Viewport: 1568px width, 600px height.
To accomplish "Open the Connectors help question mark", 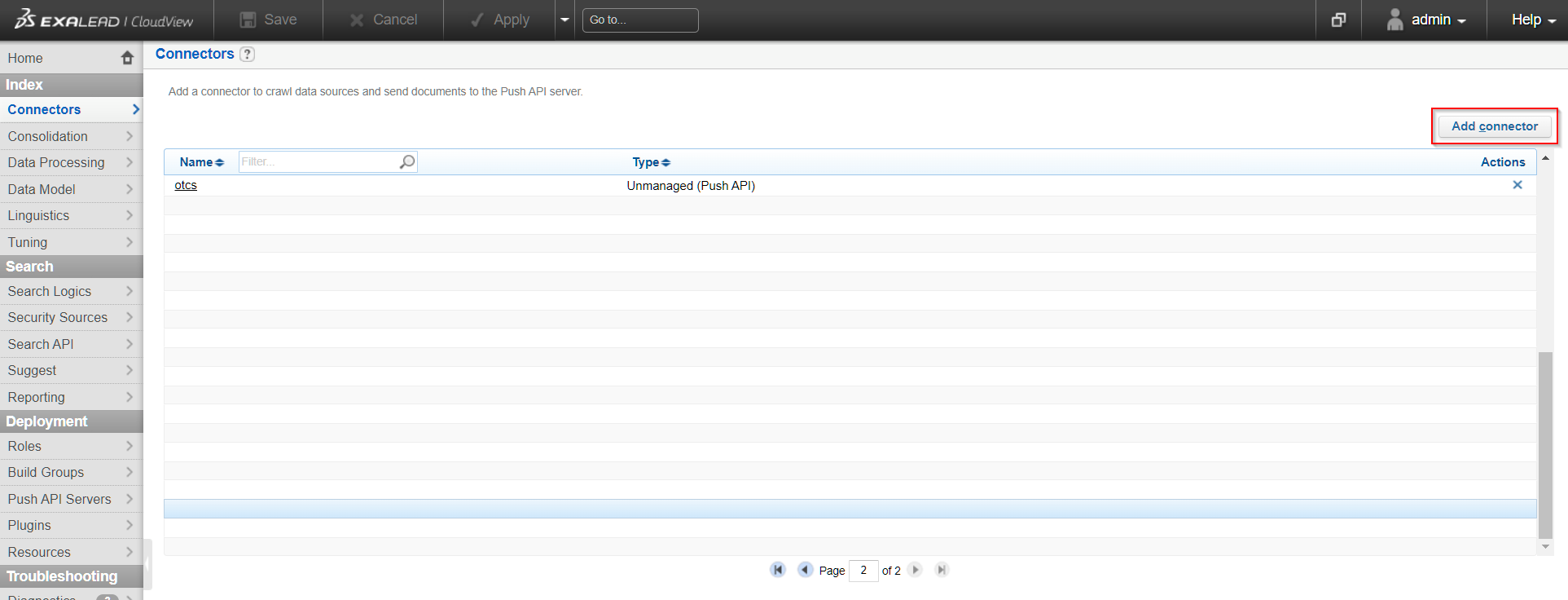I will click(x=248, y=54).
